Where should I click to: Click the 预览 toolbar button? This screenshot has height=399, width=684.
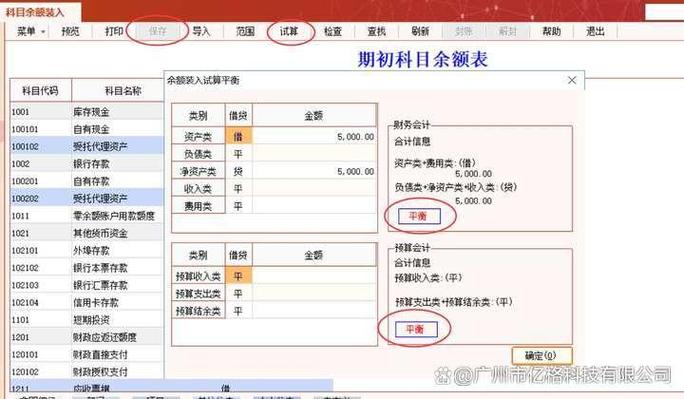pyautogui.click(x=70, y=31)
